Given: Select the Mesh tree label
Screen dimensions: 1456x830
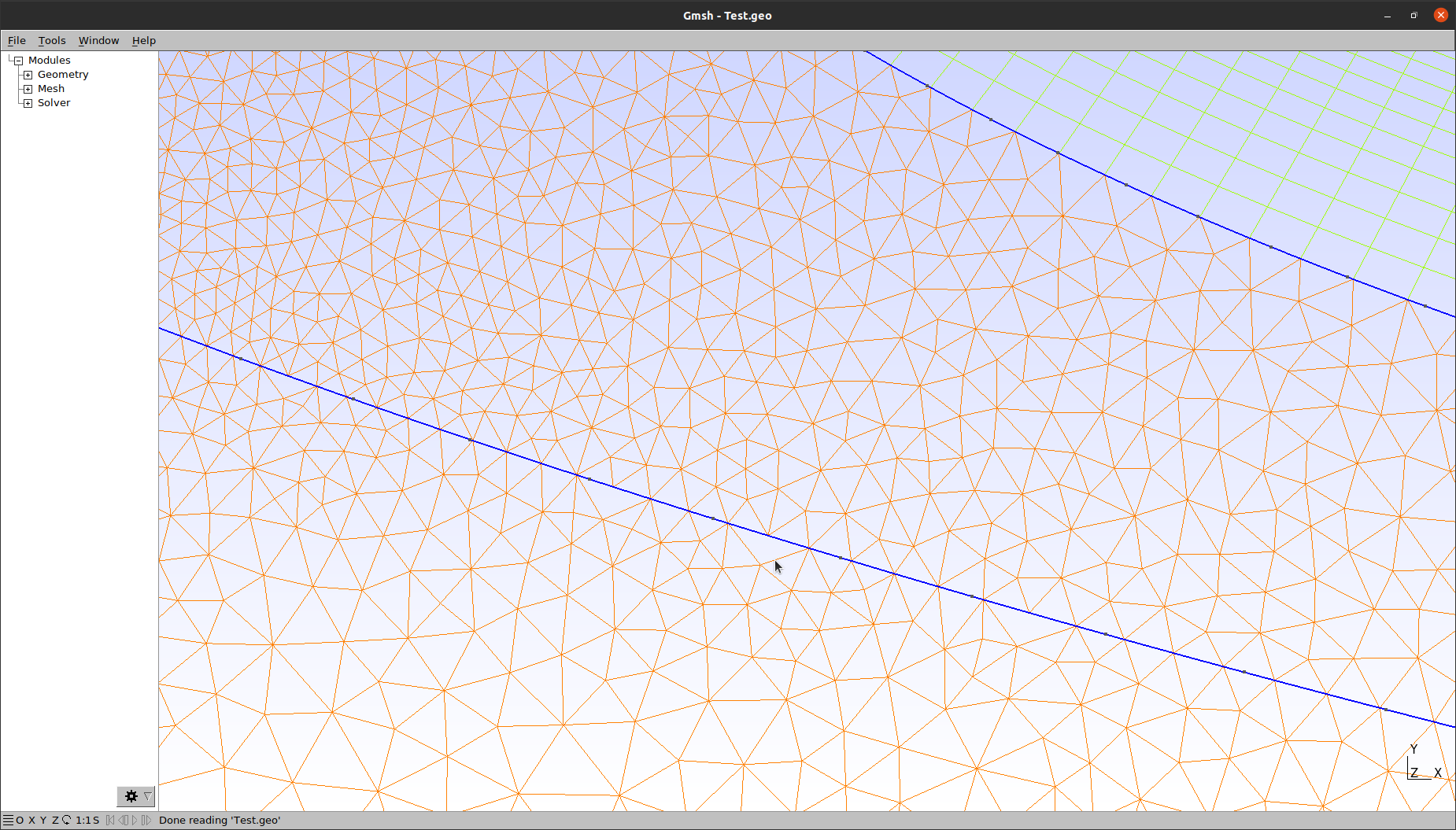Looking at the screenshot, I should (51, 89).
